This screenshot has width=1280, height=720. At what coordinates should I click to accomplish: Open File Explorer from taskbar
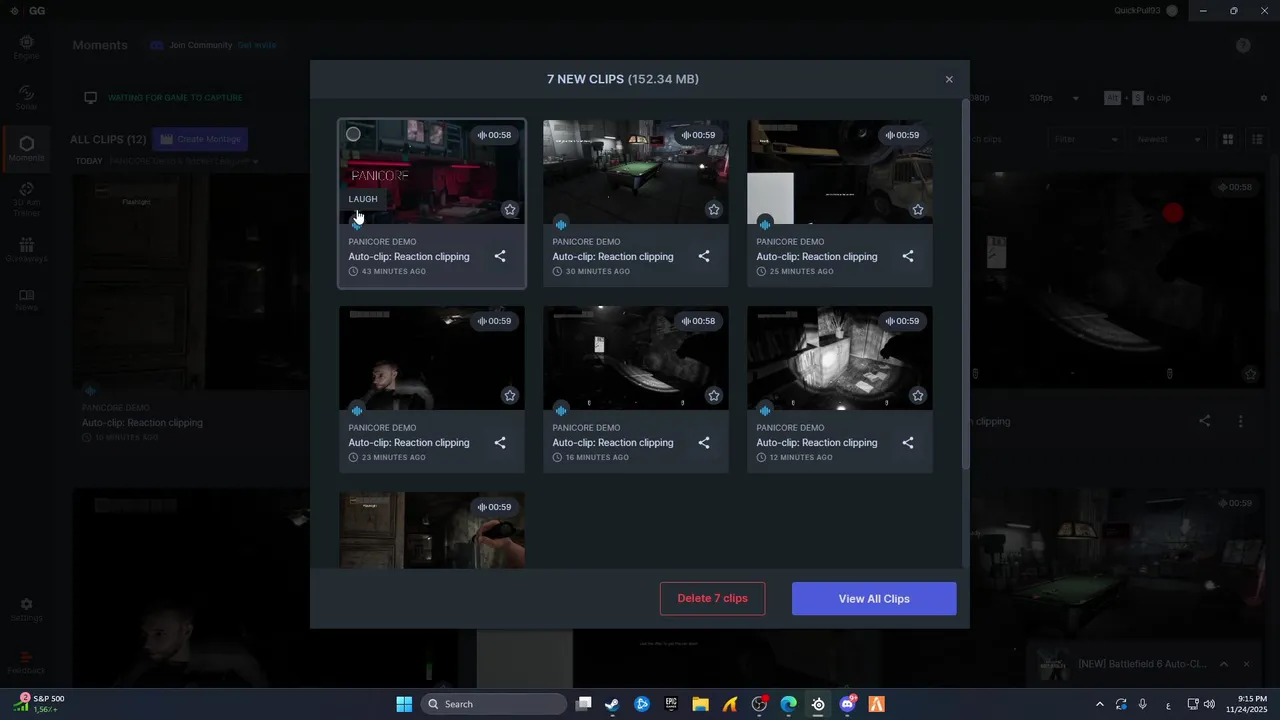pyautogui.click(x=700, y=704)
